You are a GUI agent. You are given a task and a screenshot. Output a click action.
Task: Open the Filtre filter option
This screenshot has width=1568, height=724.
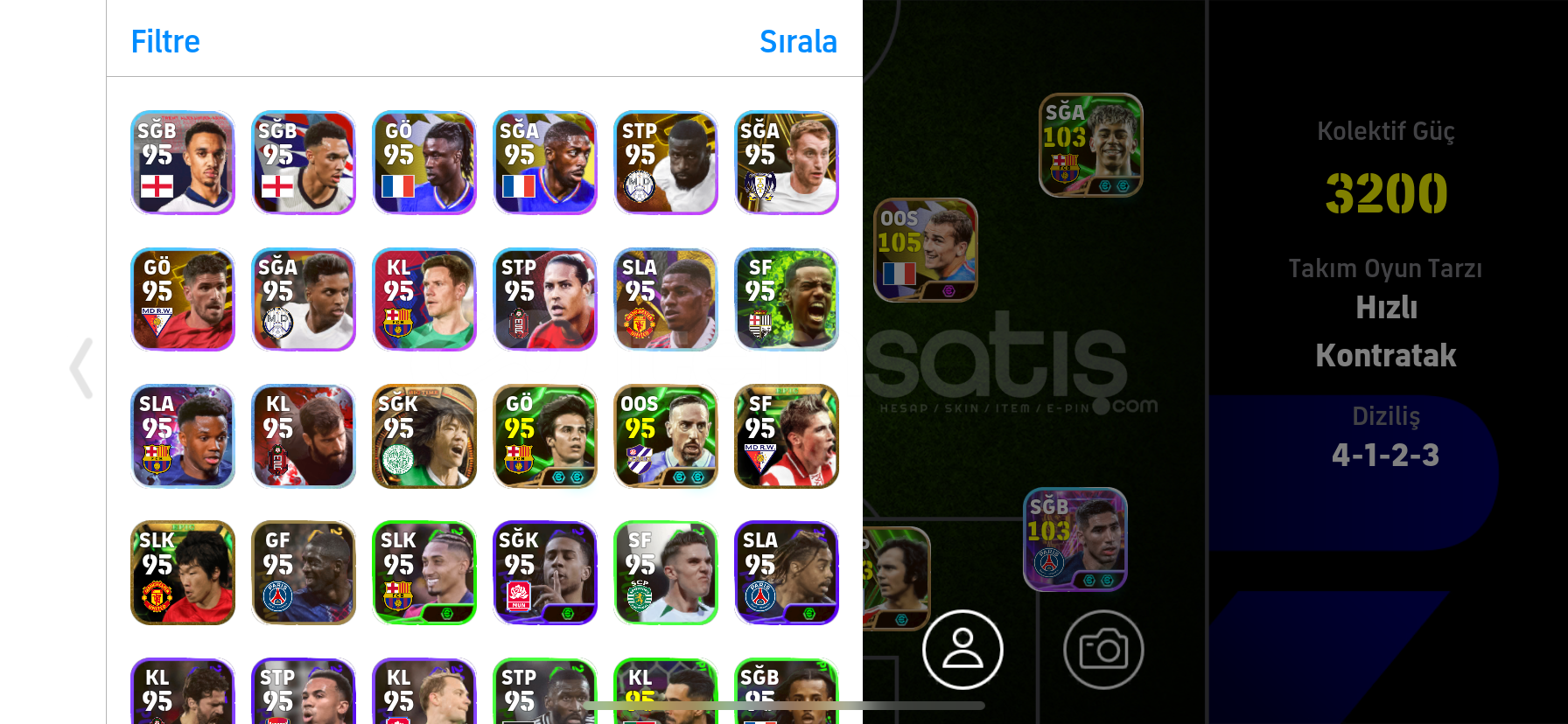coord(165,41)
